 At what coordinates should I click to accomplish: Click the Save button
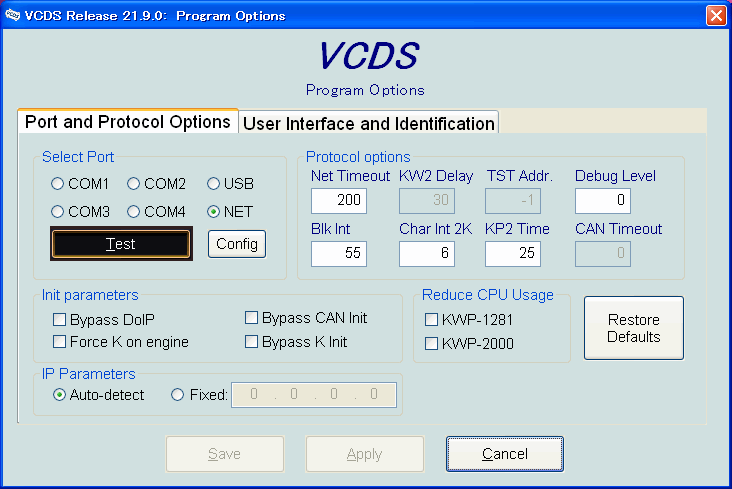pyautogui.click(x=225, y=454)
